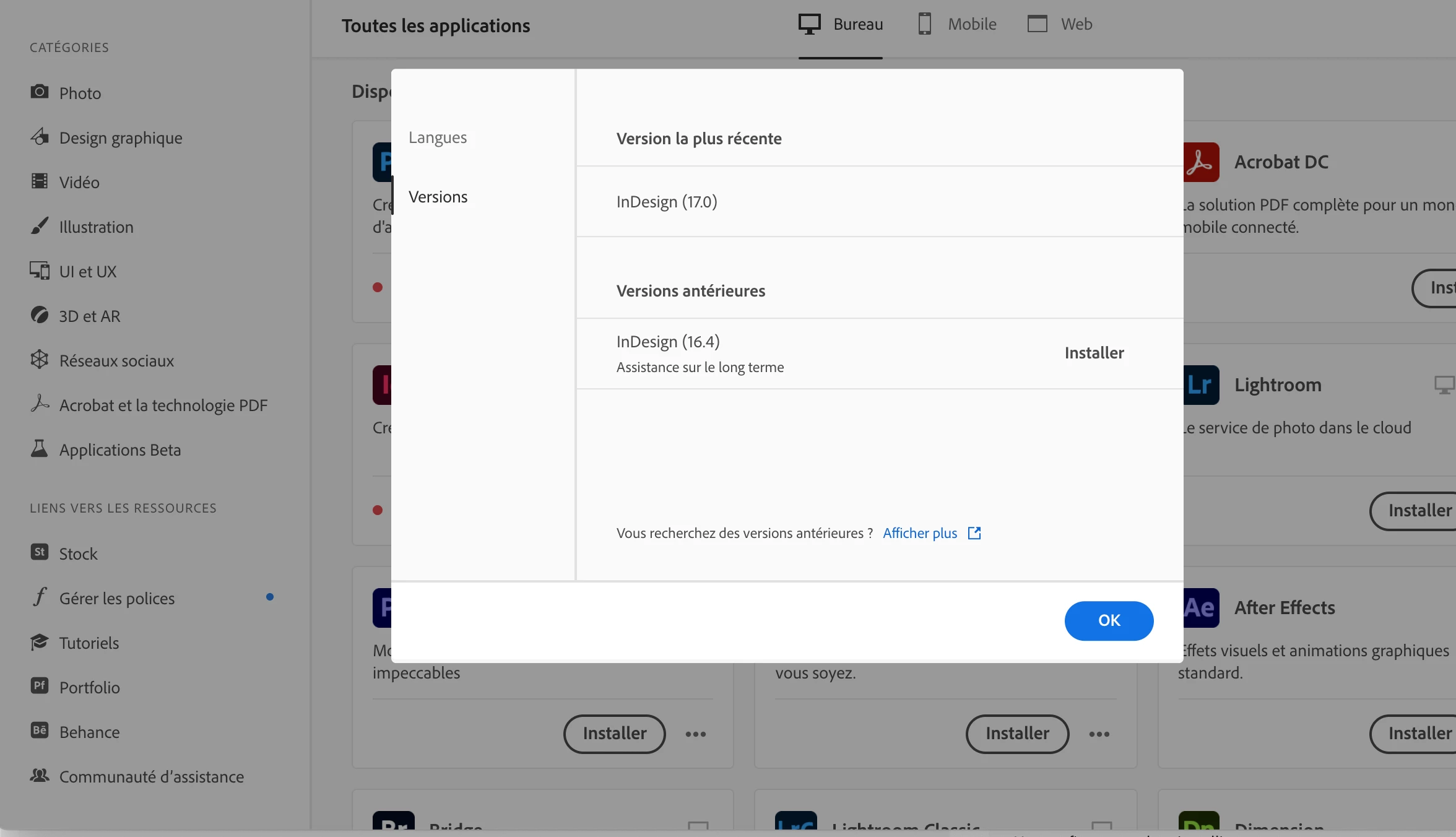The height and width of the screenshot is (837, 1456).
Task: Click the Acrobat DC app icon
Action: [1201, 162]
